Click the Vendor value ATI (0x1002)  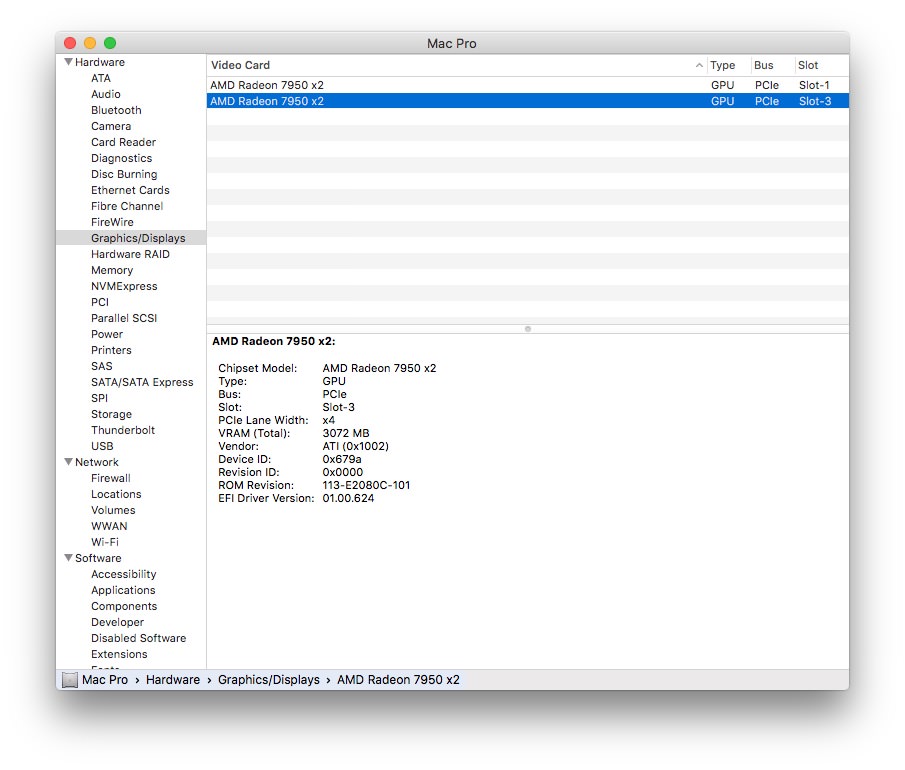coord(356,446)
